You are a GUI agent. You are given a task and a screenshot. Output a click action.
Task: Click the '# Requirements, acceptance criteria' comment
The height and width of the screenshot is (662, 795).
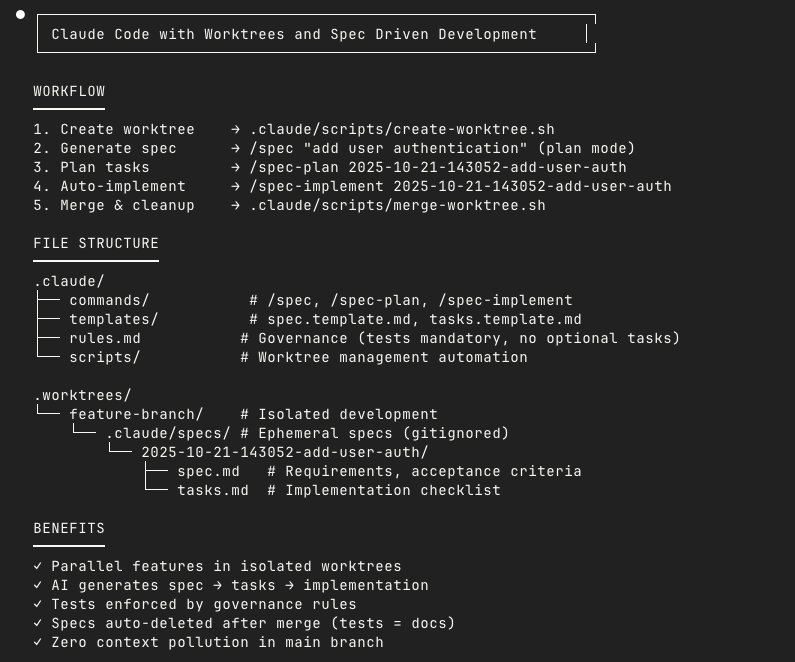[424, 471]
